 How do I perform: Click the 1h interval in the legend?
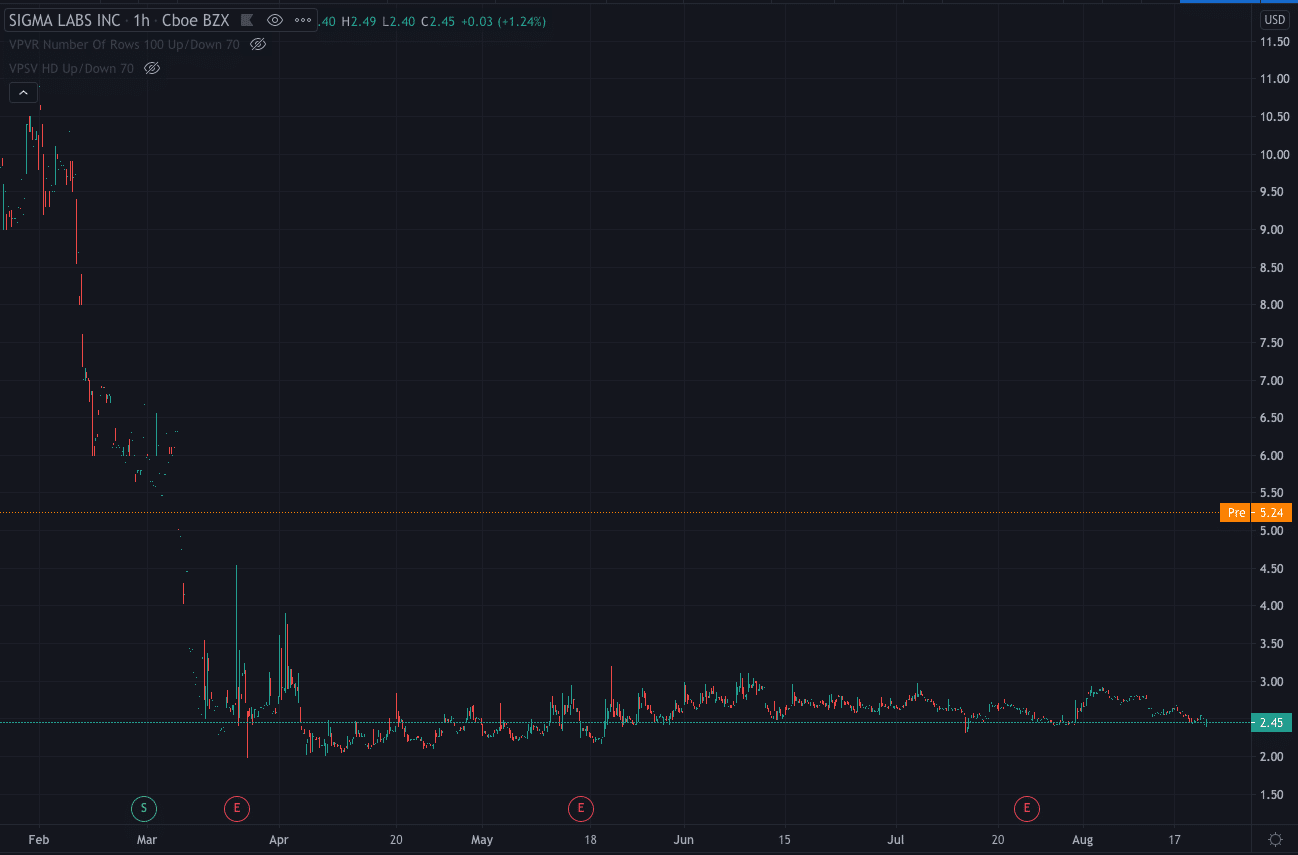point(141,19)
